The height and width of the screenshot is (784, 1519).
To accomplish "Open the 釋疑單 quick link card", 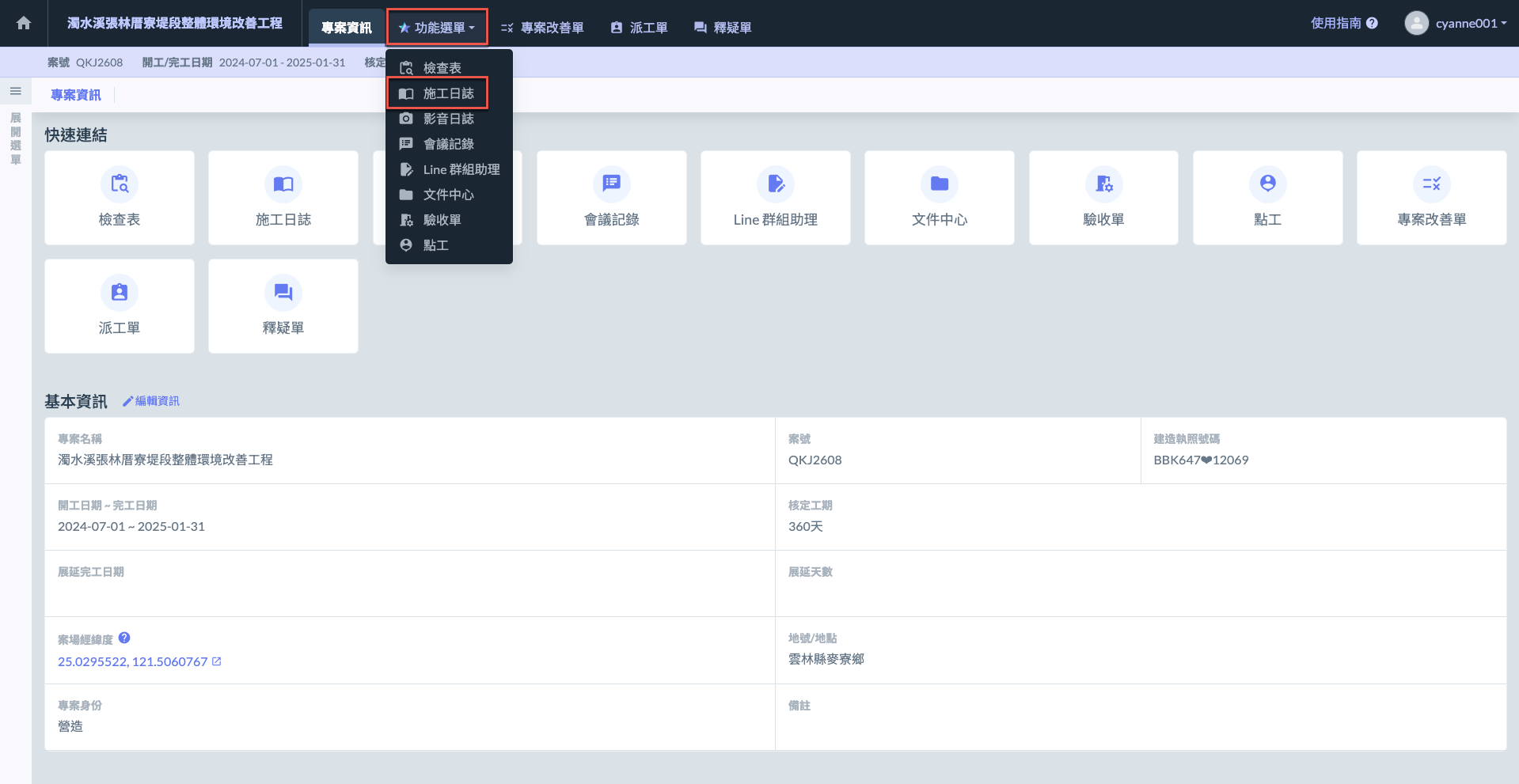I will (283, 306).
